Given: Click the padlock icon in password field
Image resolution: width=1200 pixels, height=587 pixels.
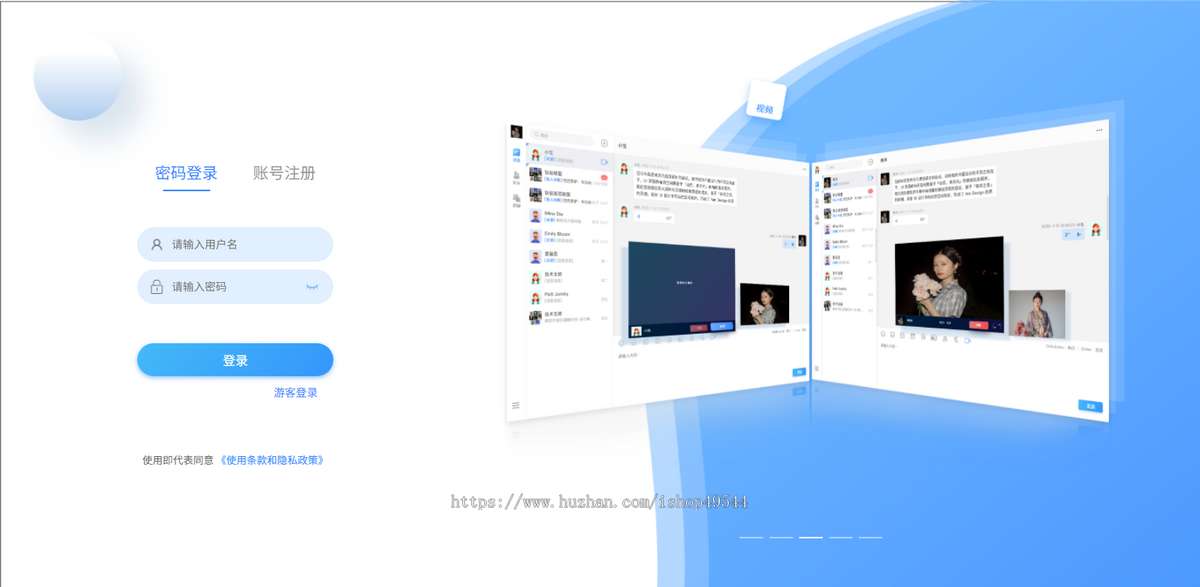Looking at the screenshot, I should pos(157,287).
